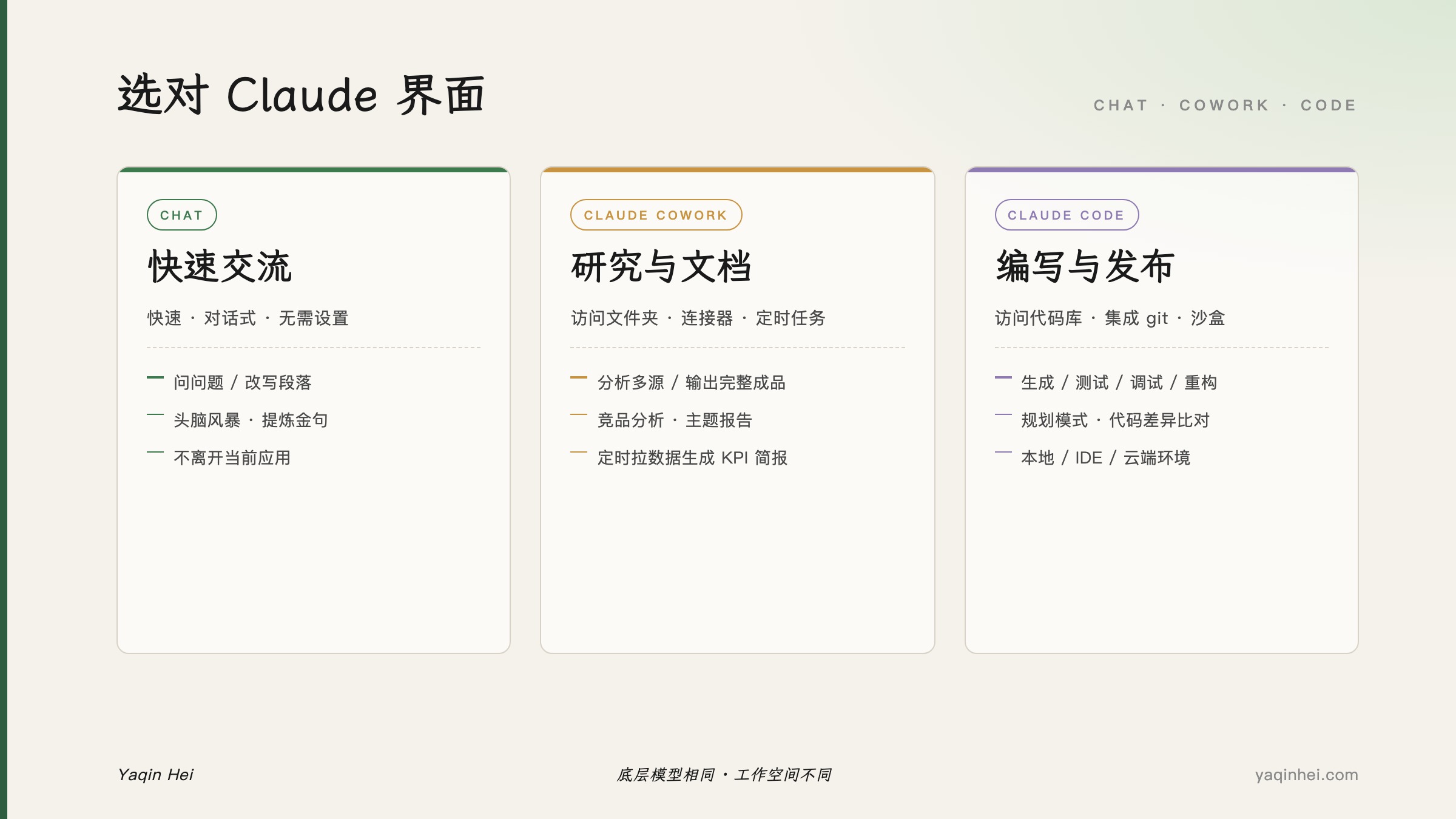1456x819 pixels.
Task: Click the CLAUDE COWORK pill badge
Action: coord(656,215)
